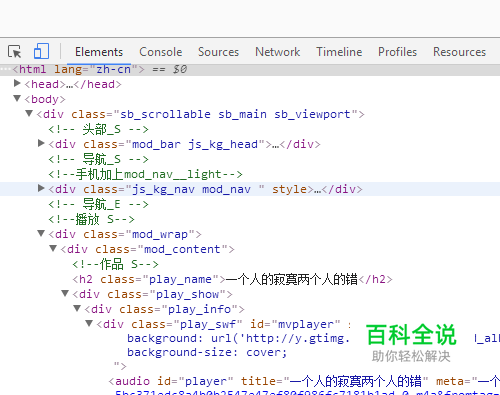Switch to the Sources tab

coord(218,52)
